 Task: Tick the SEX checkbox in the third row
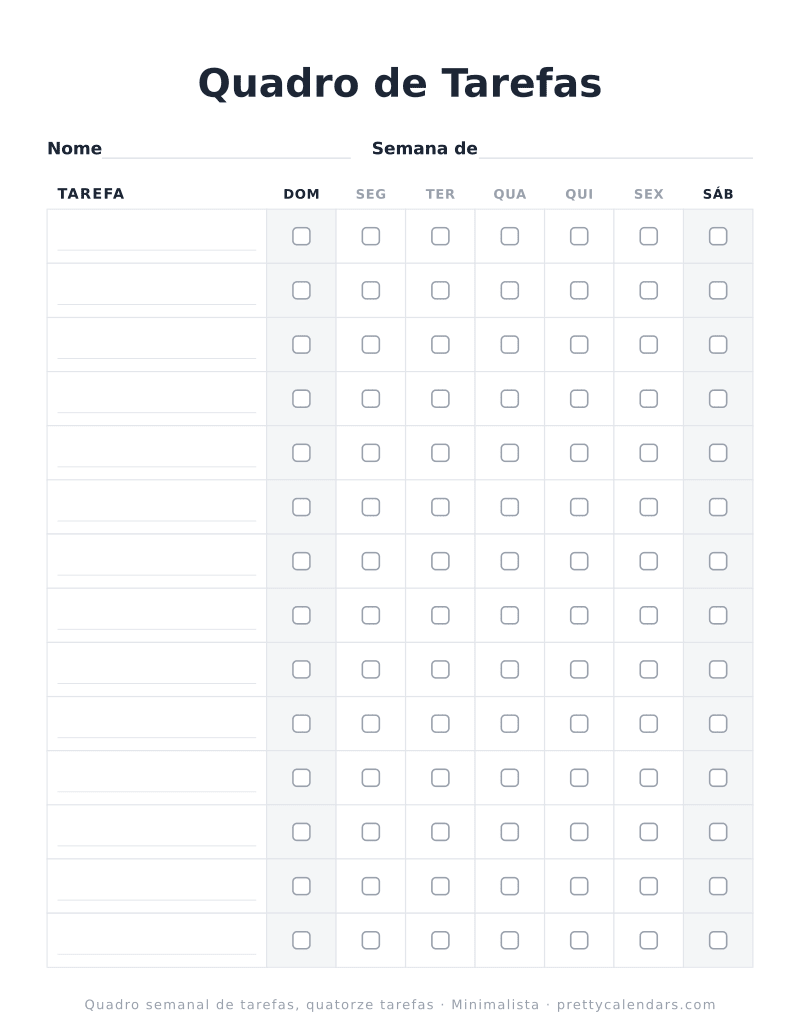click(649, 345)
